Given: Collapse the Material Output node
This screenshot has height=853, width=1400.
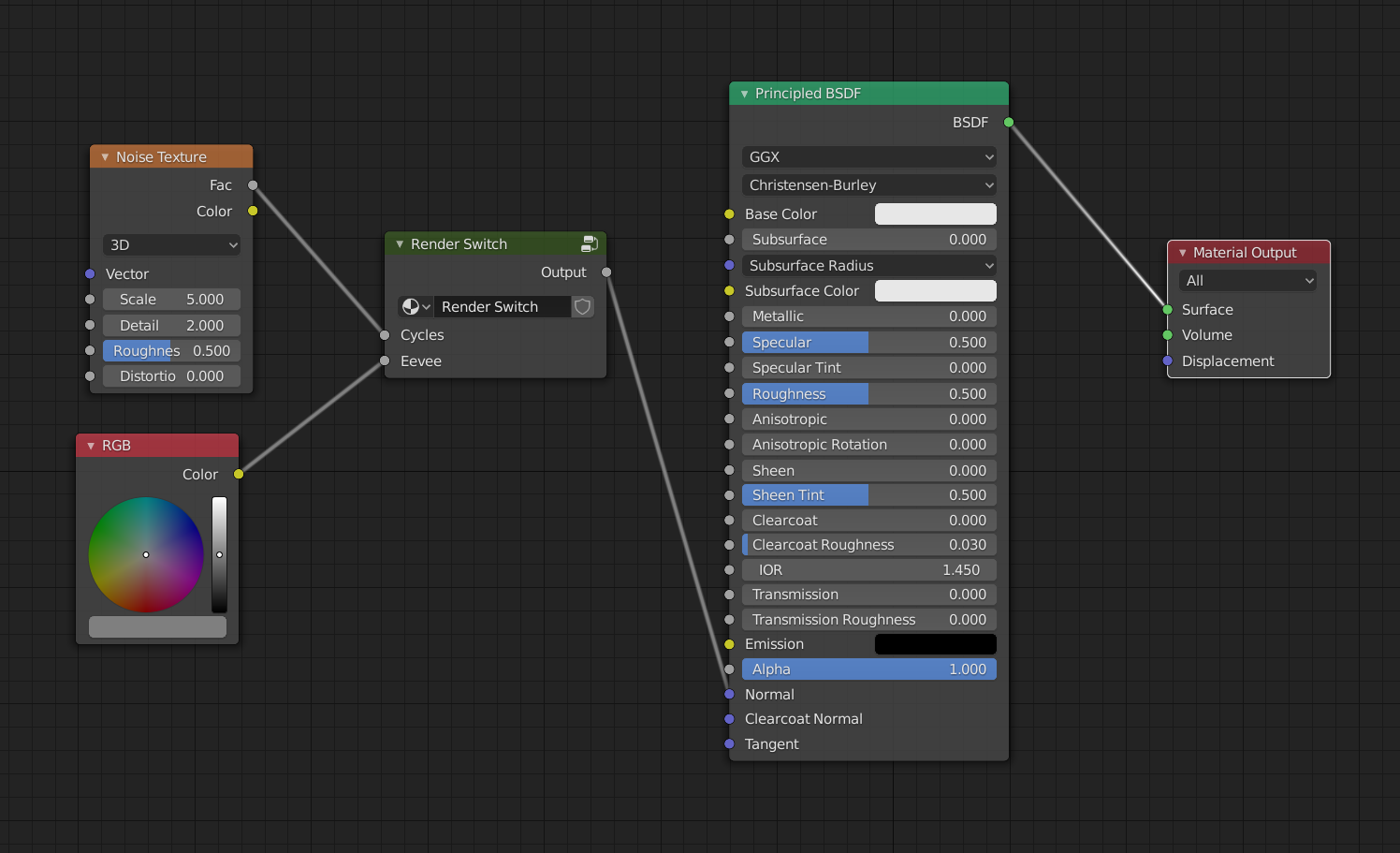Looking at the screenshot, I should click(x=1182, y=253).
